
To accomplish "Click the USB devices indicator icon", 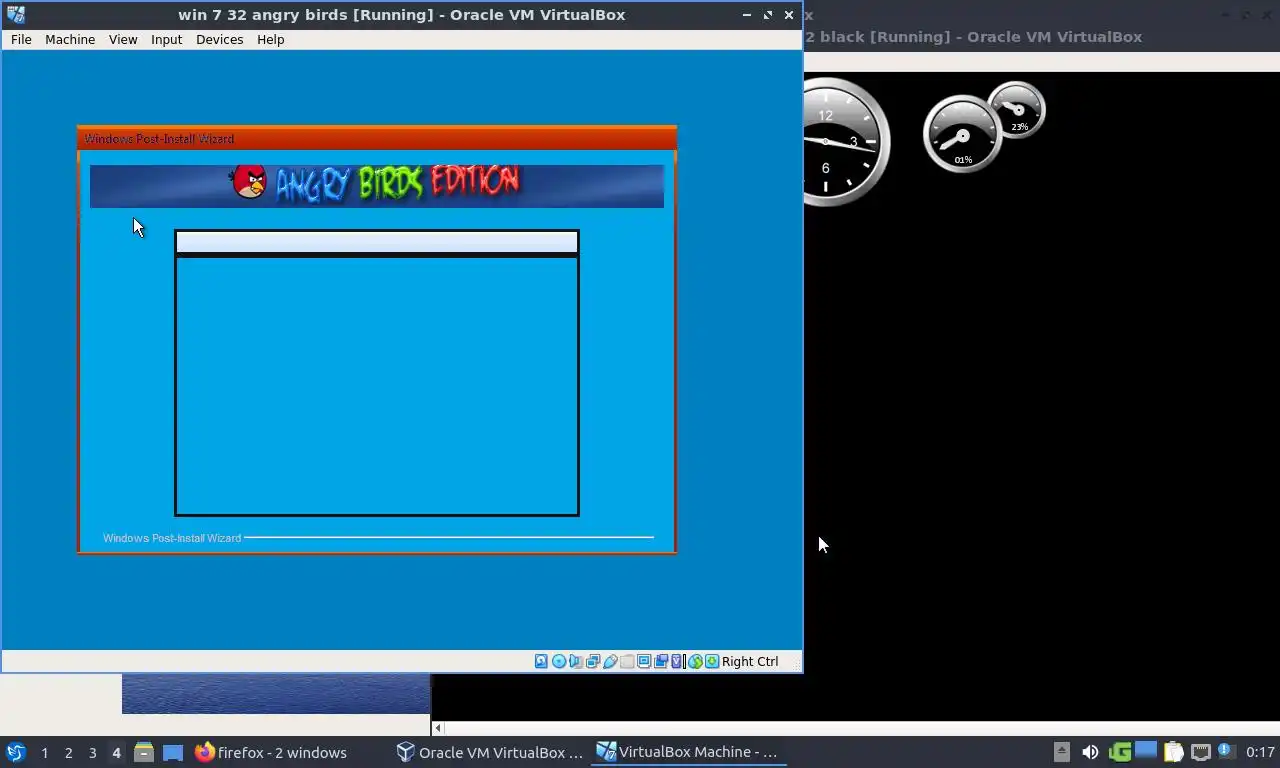I will click(x=610, y=661).
